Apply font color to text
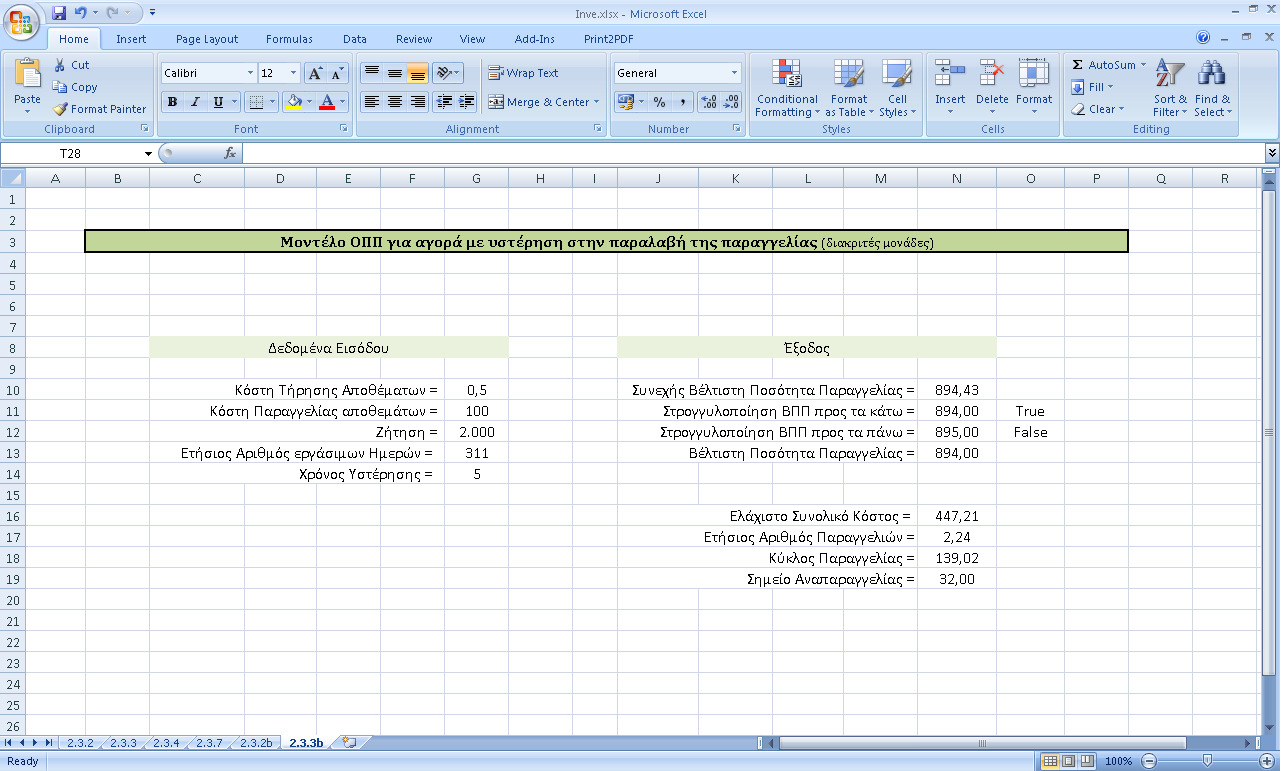Viewport: 1281px width, 771px height. click(x=327, y=102)
